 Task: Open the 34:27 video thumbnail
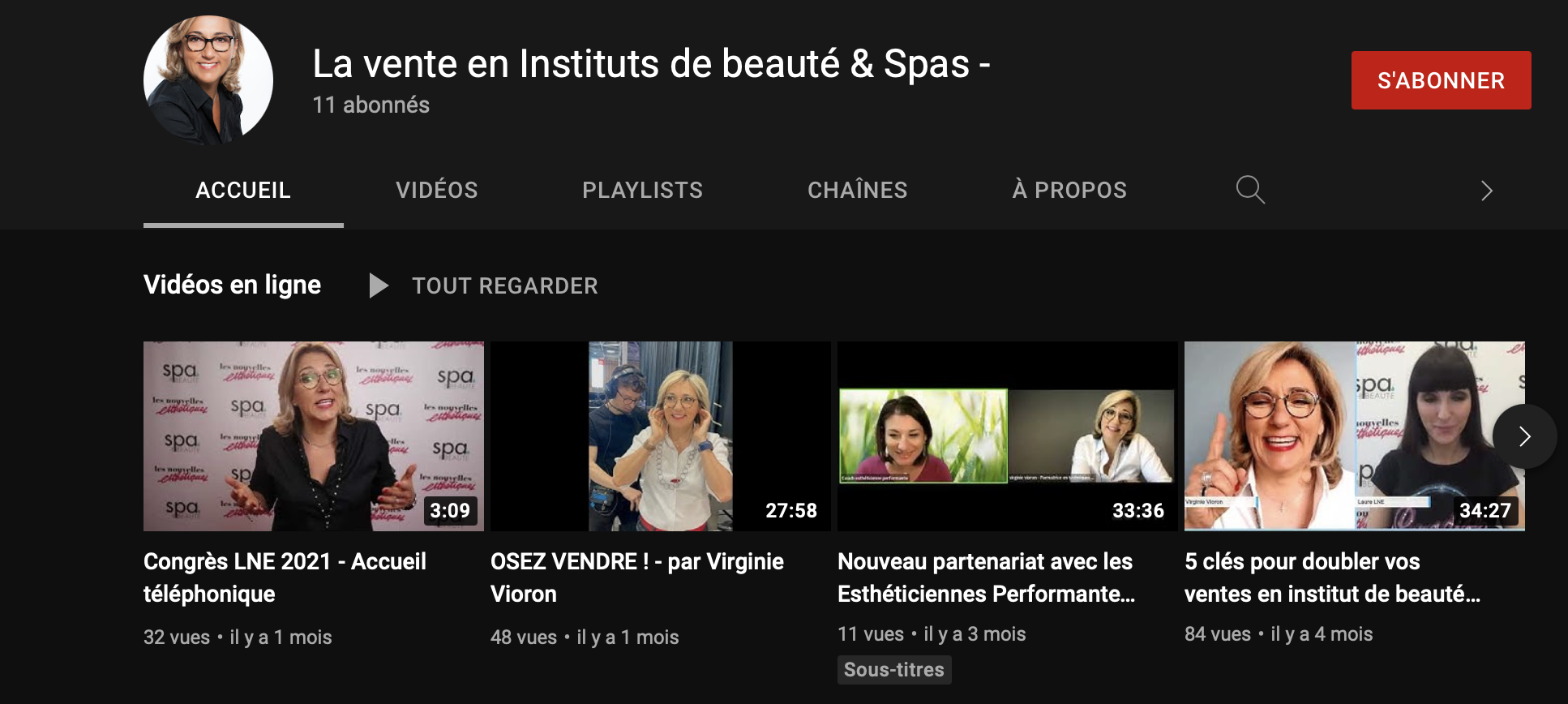[1355, 436]
